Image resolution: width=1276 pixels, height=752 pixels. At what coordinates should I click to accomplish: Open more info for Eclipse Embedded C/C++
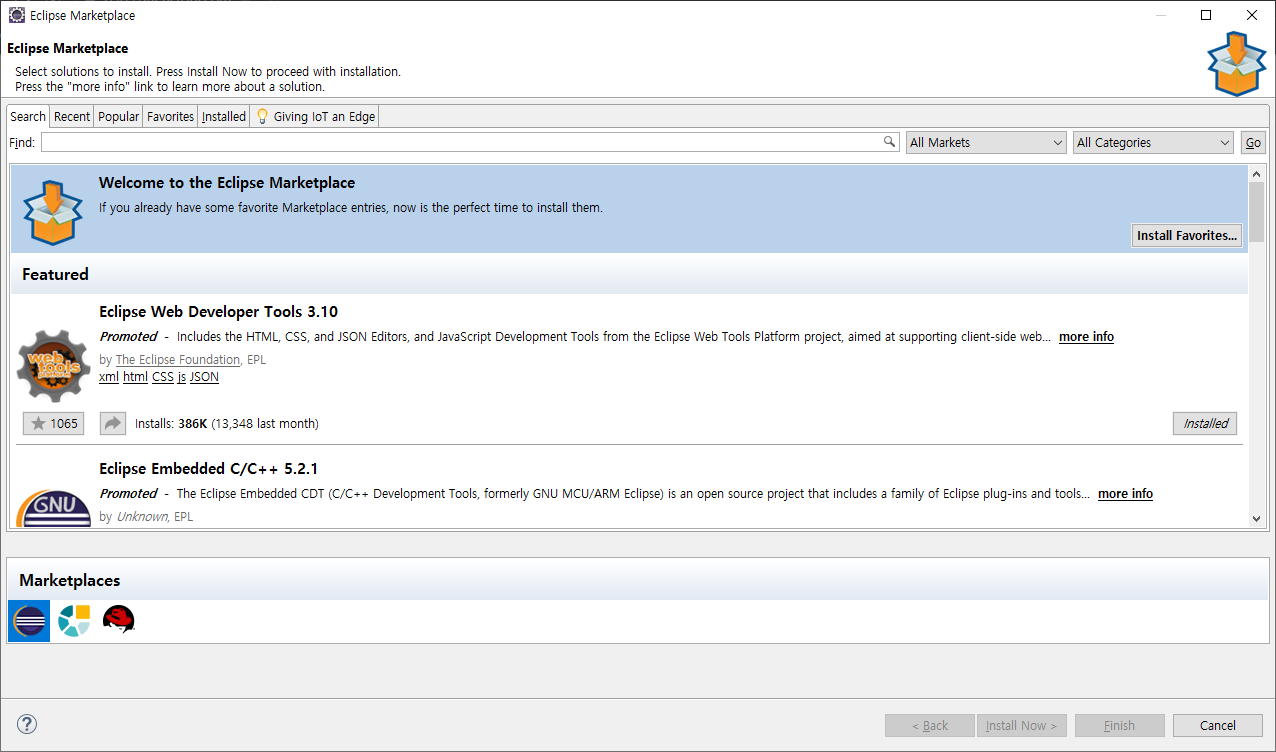coord(1125,494)
